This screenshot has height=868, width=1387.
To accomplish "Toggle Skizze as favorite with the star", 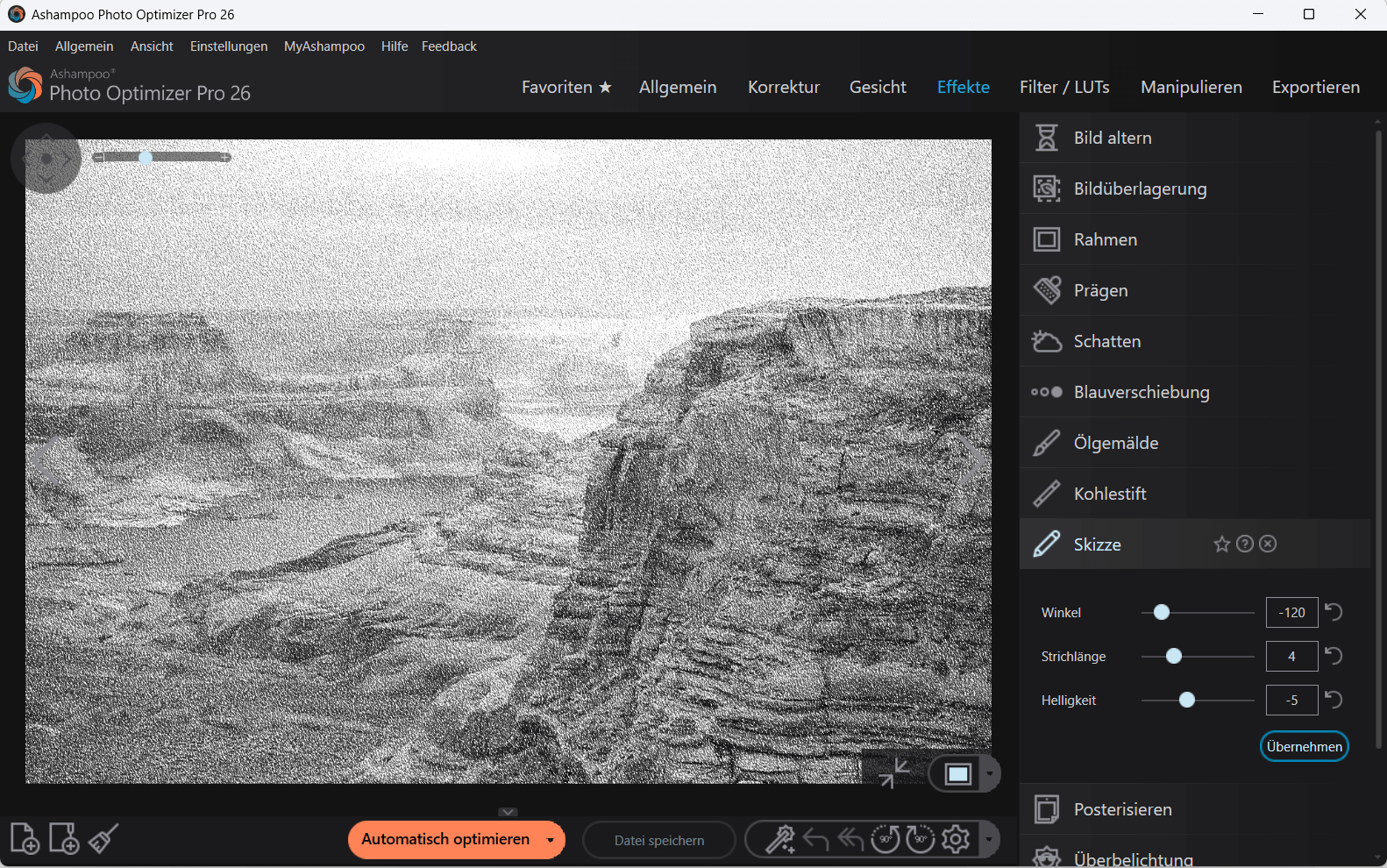I will point(1221,544).
